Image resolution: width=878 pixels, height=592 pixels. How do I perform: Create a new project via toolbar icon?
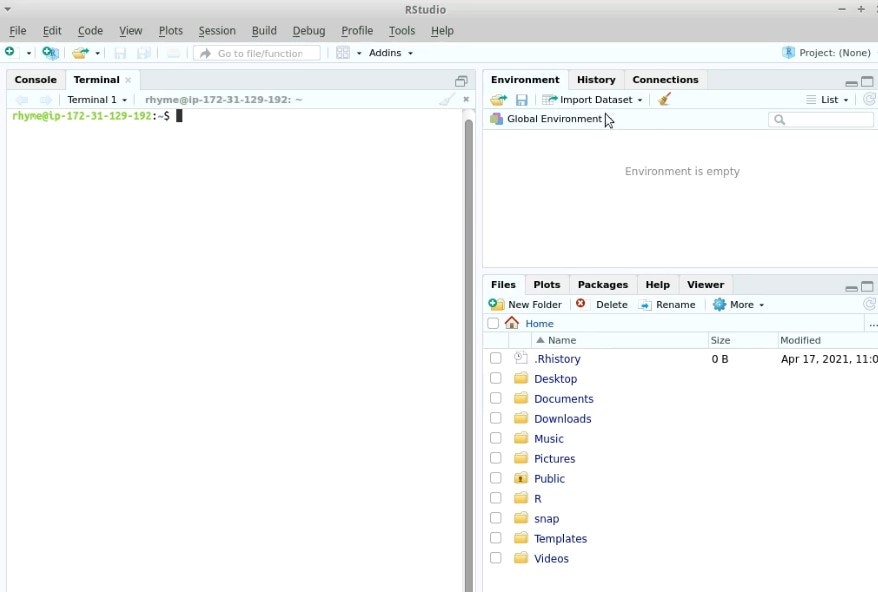tap(50, 53)
